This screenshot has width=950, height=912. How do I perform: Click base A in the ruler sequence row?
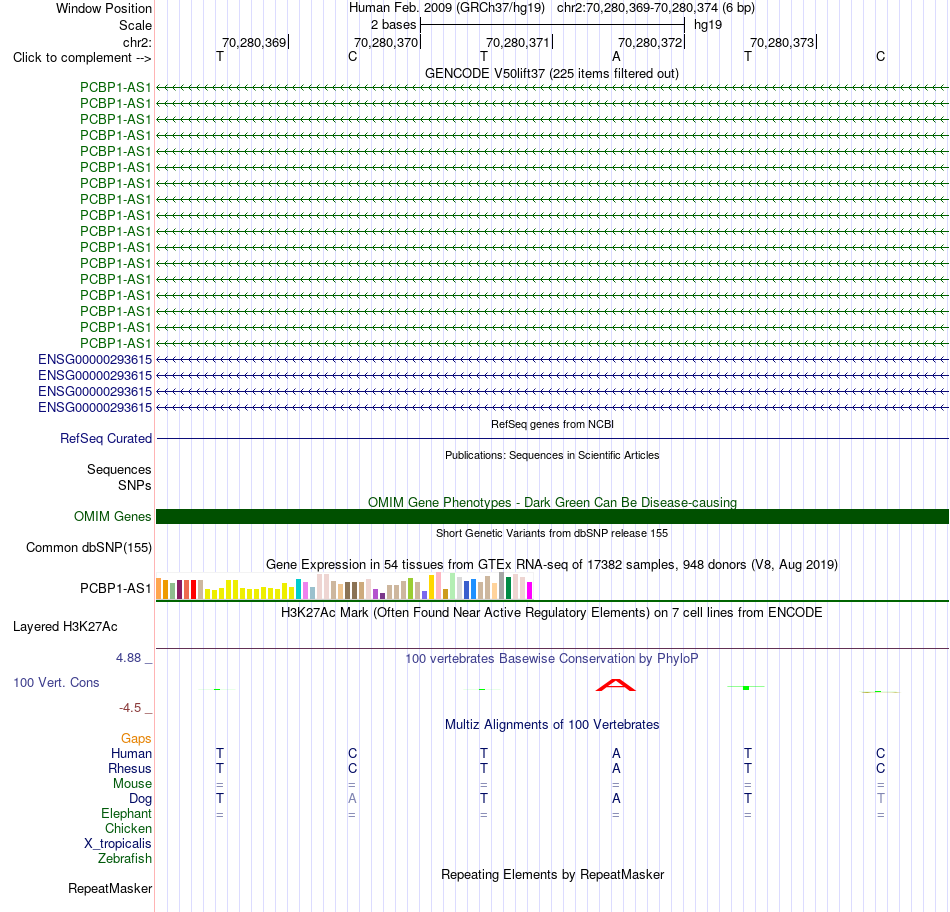pos(616,56)
